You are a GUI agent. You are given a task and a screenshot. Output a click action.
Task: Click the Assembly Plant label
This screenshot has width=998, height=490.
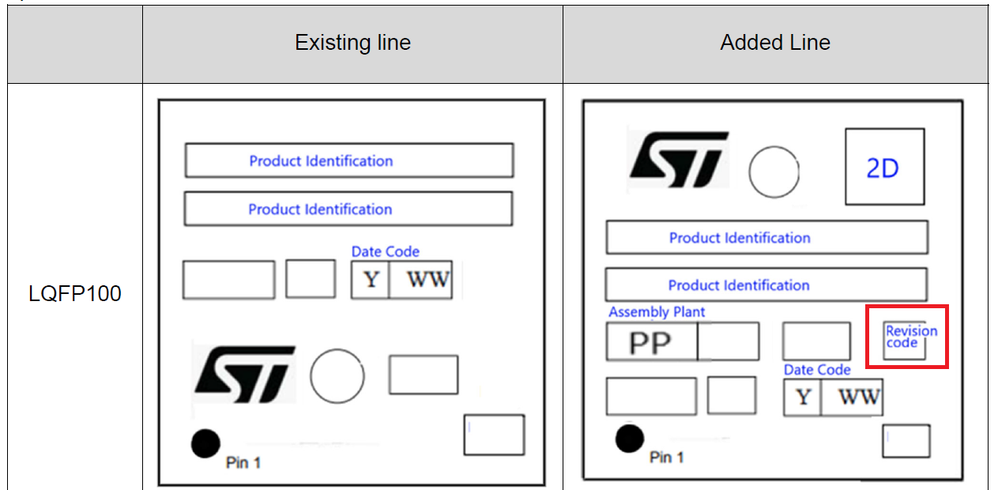(657, 312)
